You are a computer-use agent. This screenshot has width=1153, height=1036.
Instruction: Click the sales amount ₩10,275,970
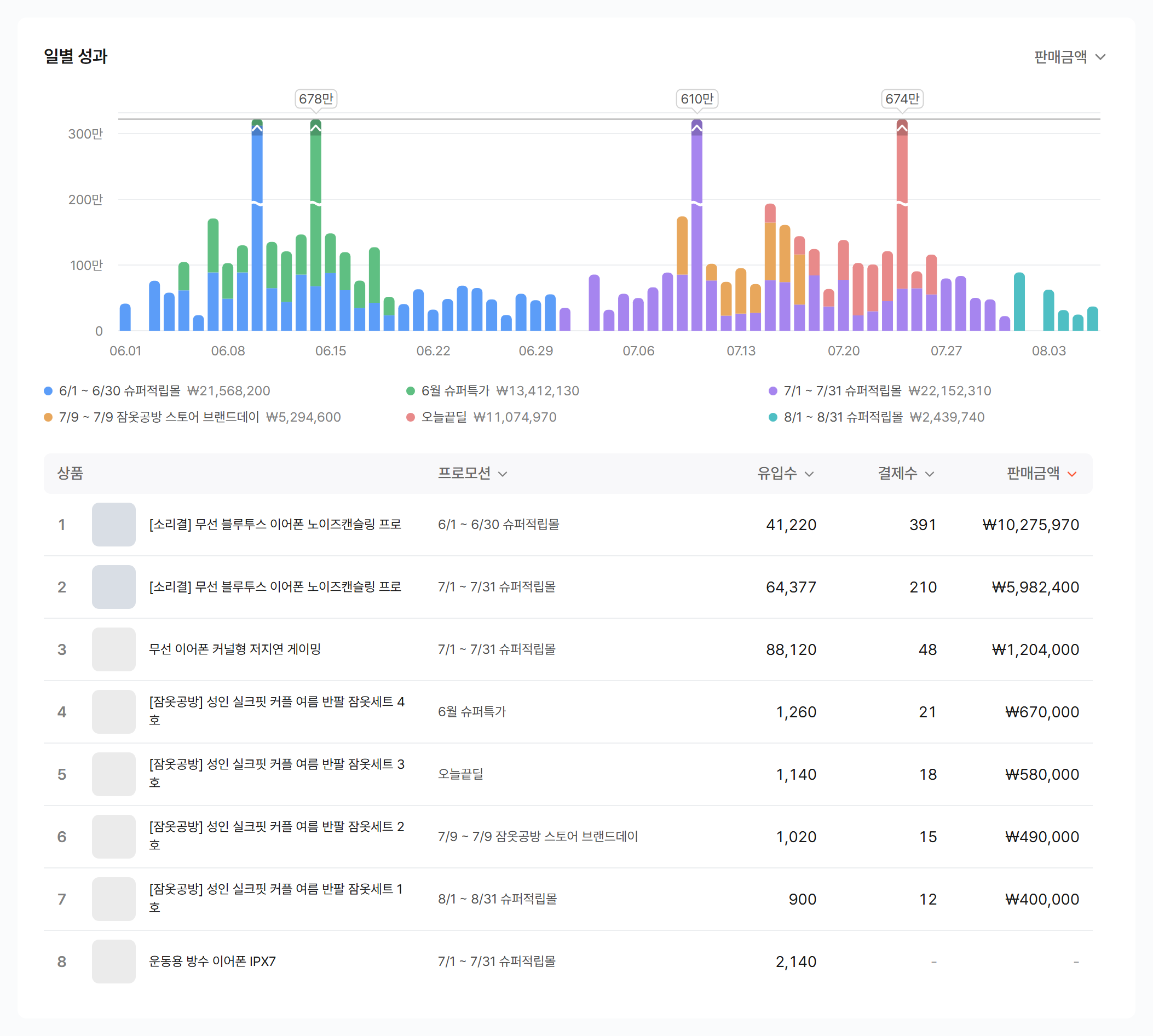click(x=1031, y=524)
